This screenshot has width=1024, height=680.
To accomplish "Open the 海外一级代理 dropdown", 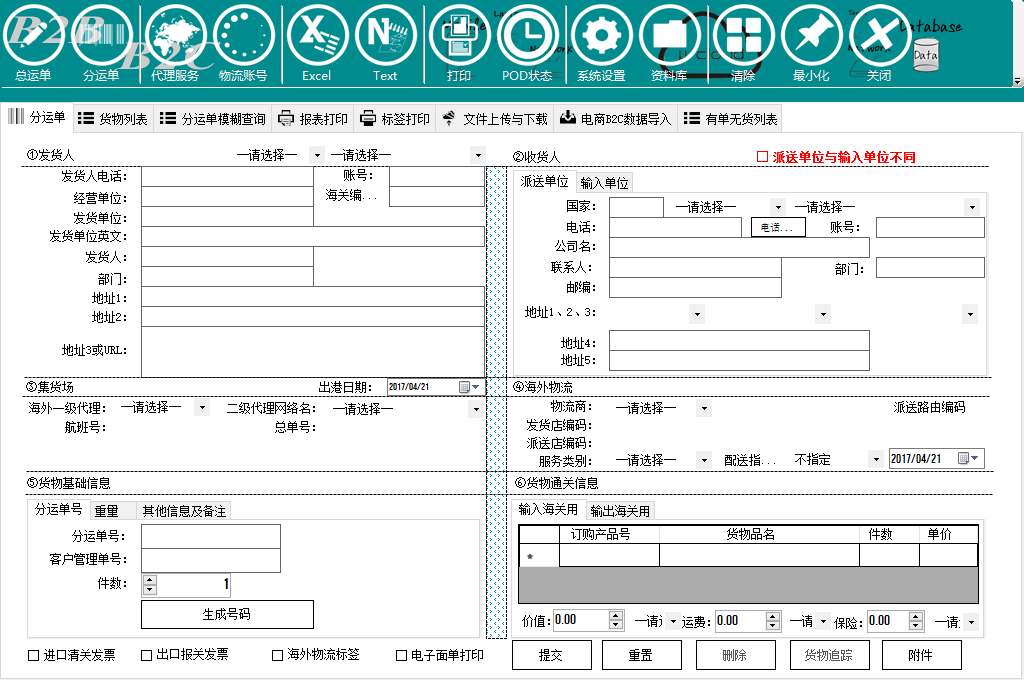I will [202, 408].
